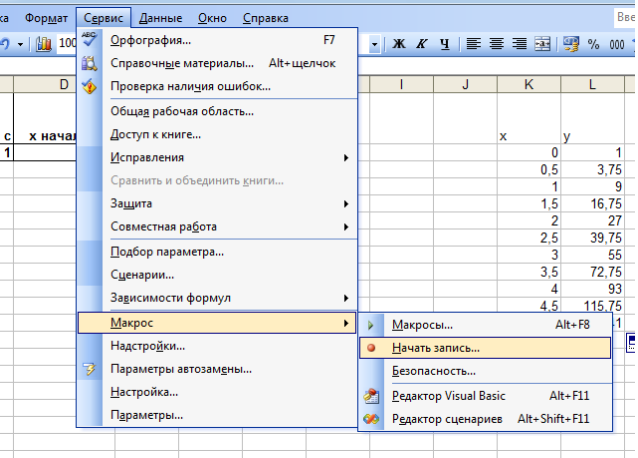Select Проверка наличия ошибок... item
This screenshot has height=458, width=638.
[217, 86]
